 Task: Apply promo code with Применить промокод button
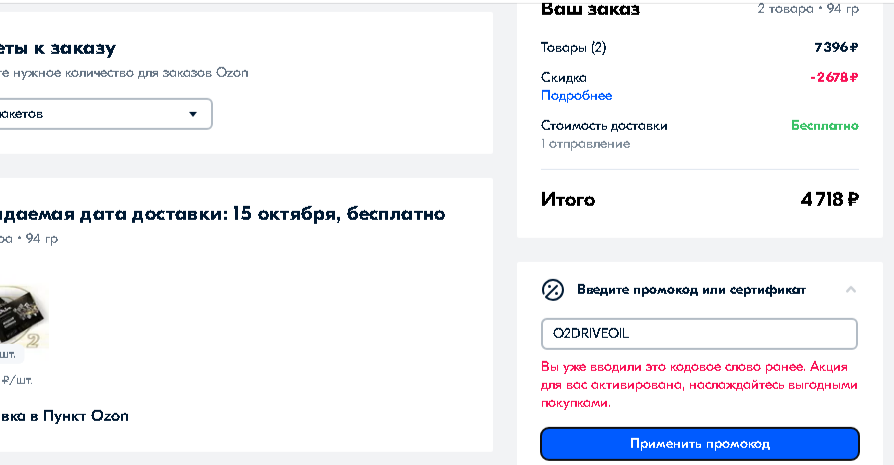(x=700, y=443)
